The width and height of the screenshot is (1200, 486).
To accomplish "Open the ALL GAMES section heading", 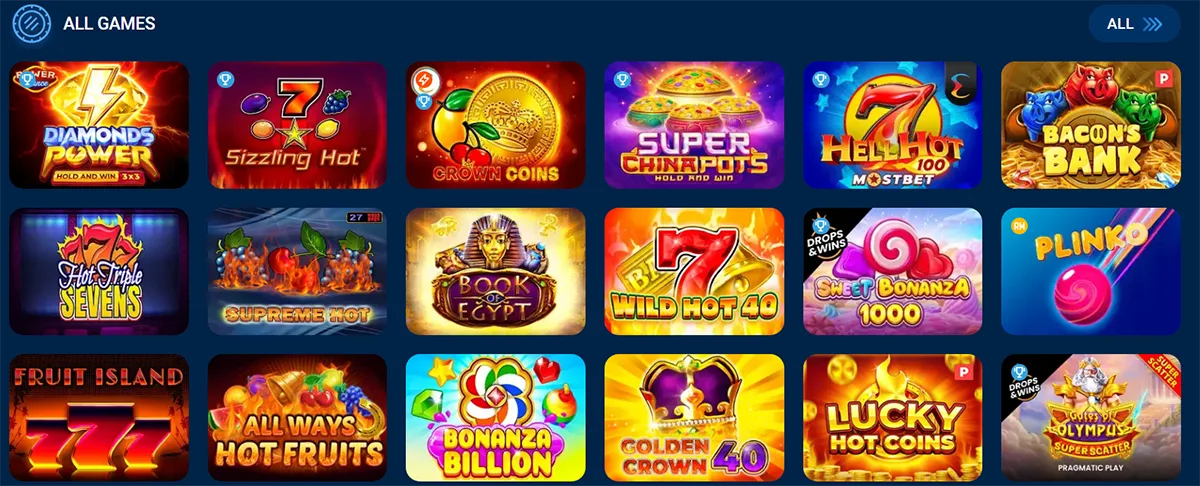I will coord(109,23).
